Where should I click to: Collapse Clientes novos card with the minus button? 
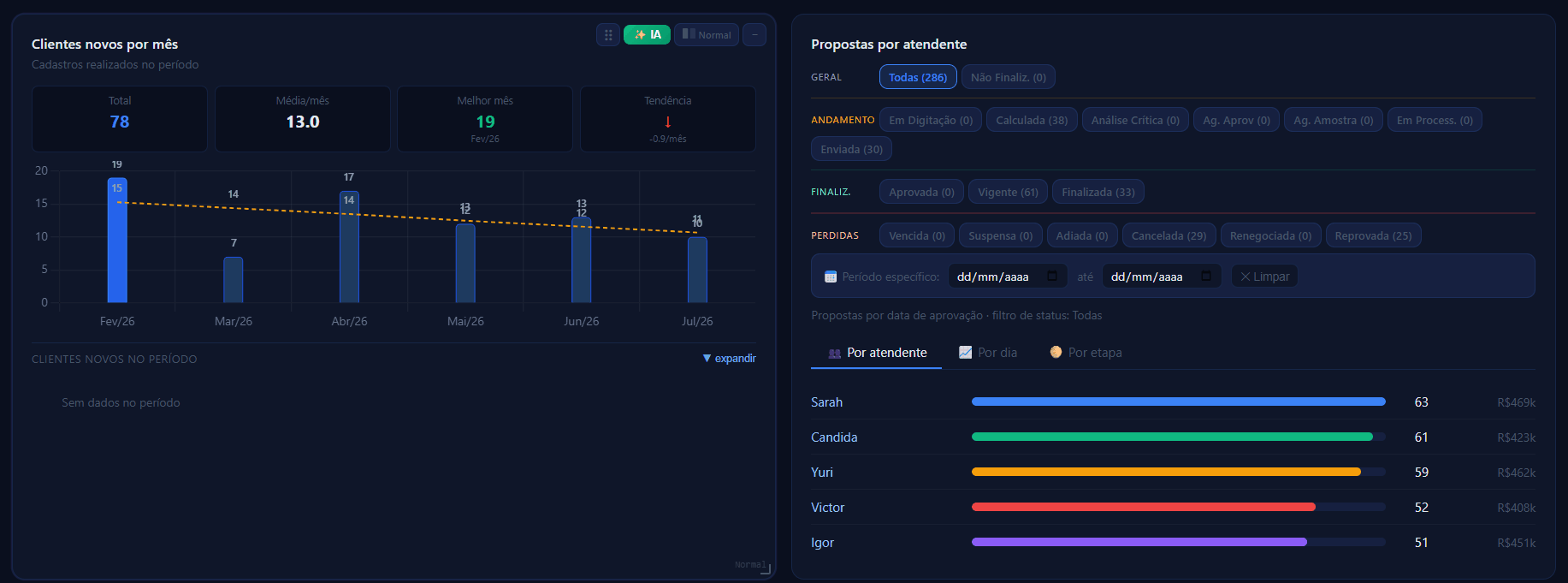point(754,35)
